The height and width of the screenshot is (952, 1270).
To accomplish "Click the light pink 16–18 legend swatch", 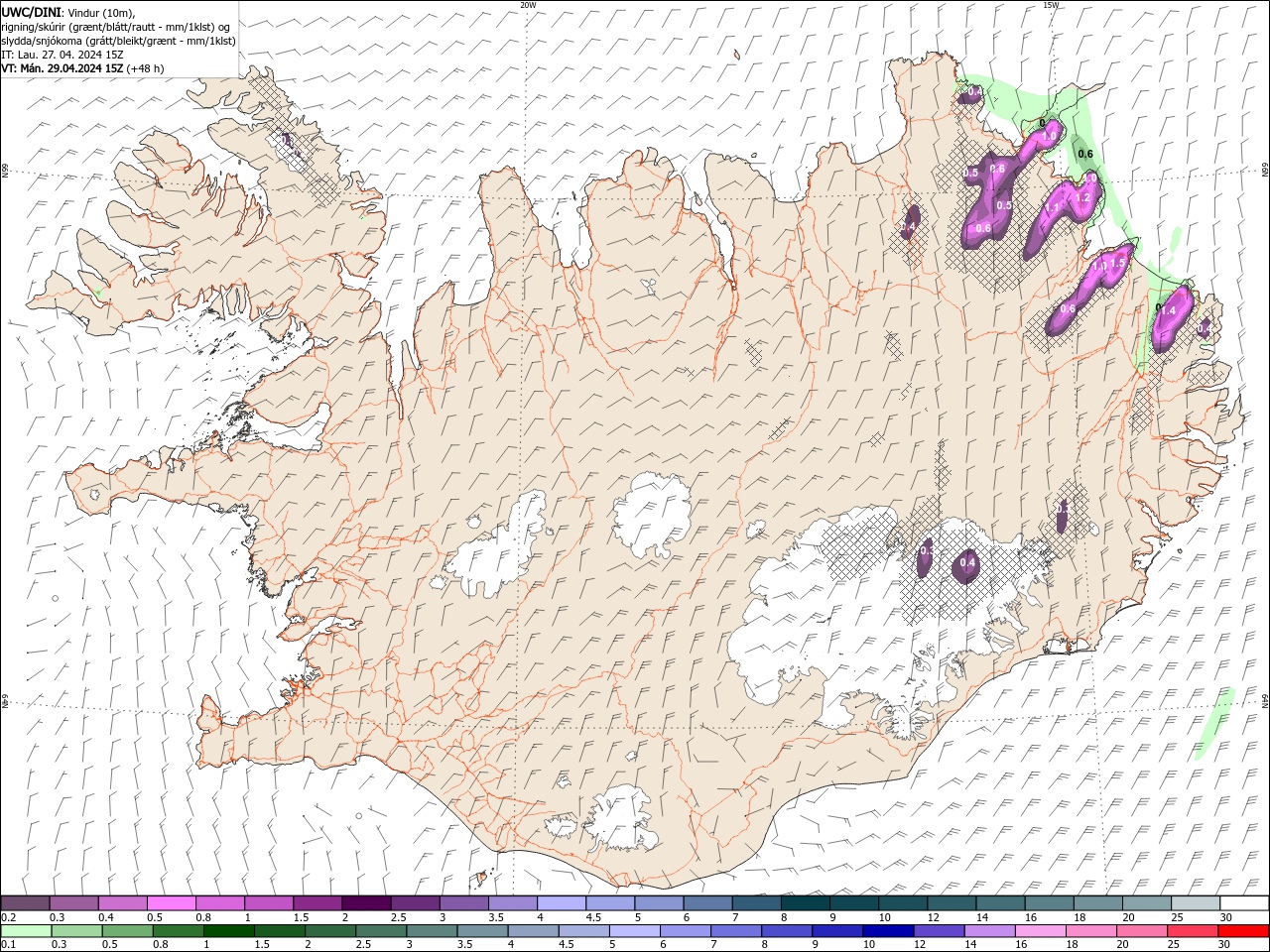I will (1040, 931).
